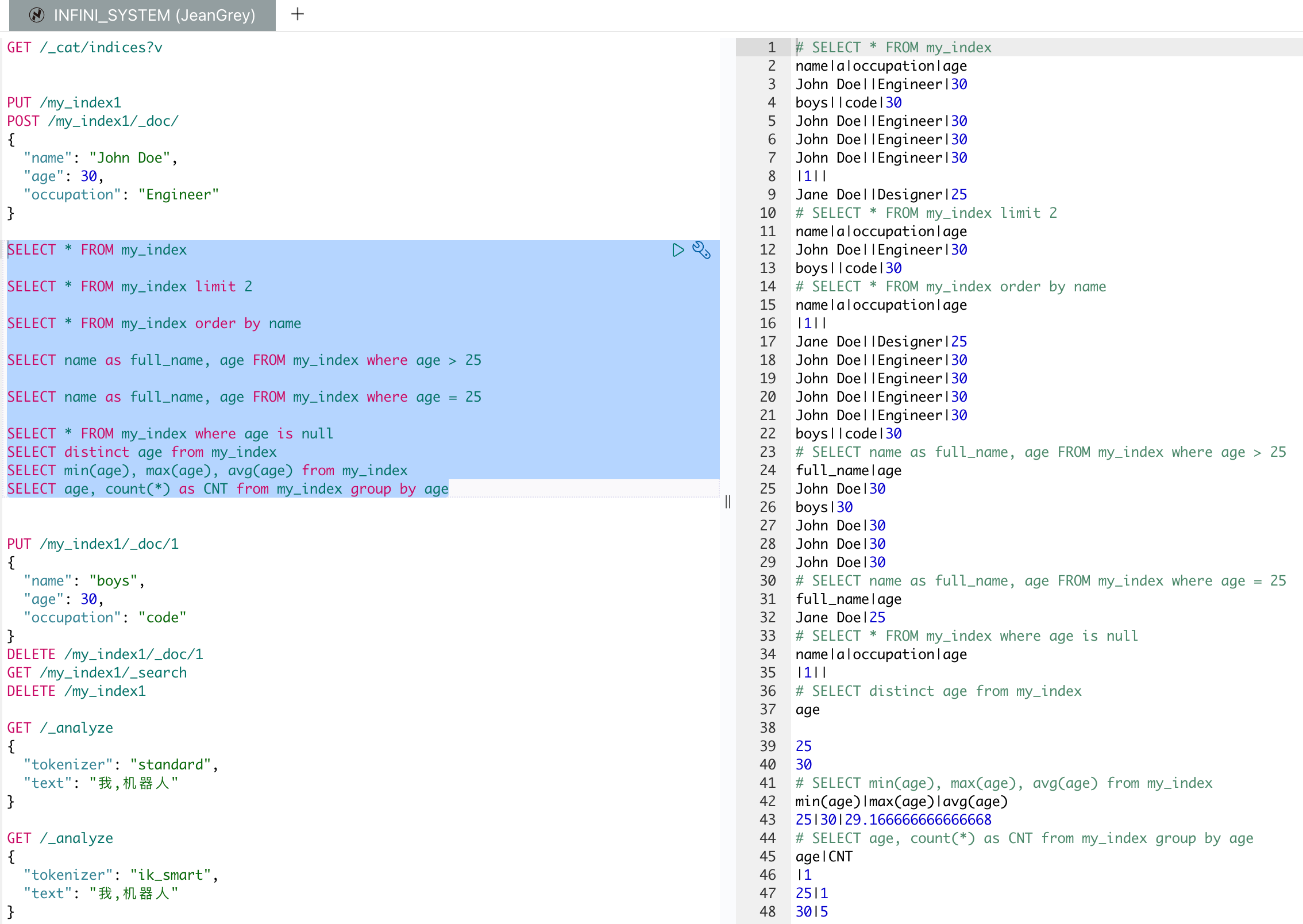Place cursor on GET /_cat/indices?v request
This screenshot has width=1303, height=924.
(x=84, y=47)
